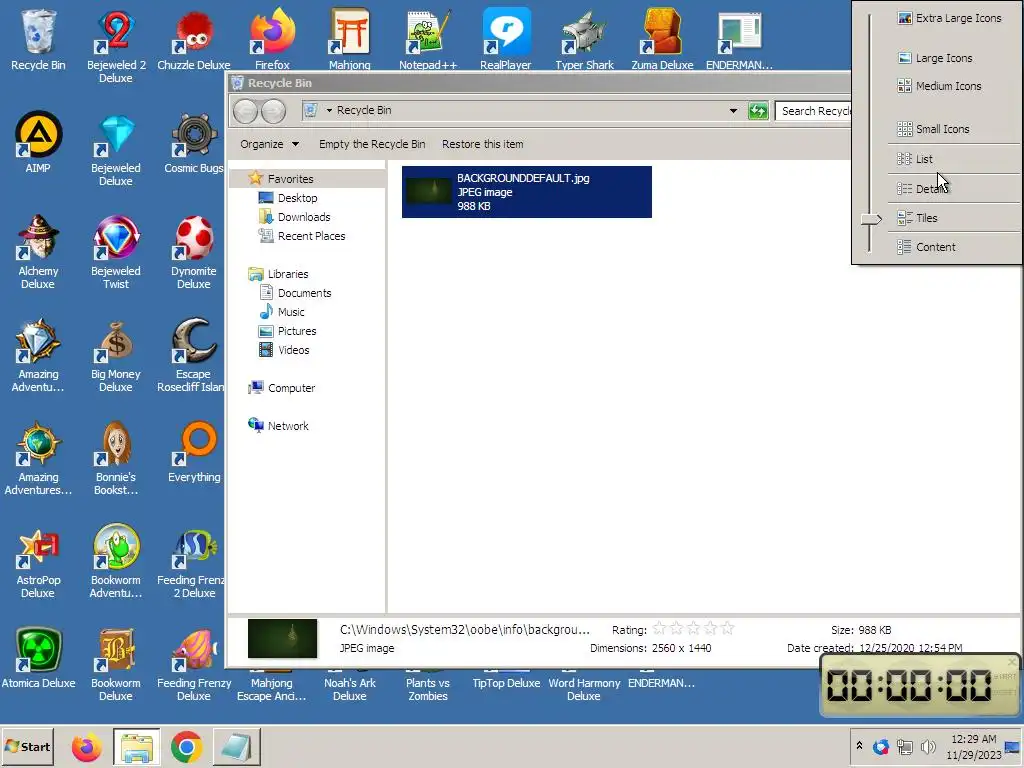The image size is (1024, 768).
Task: Select the AIMP desktop shortcut
Action: (38, 141)
